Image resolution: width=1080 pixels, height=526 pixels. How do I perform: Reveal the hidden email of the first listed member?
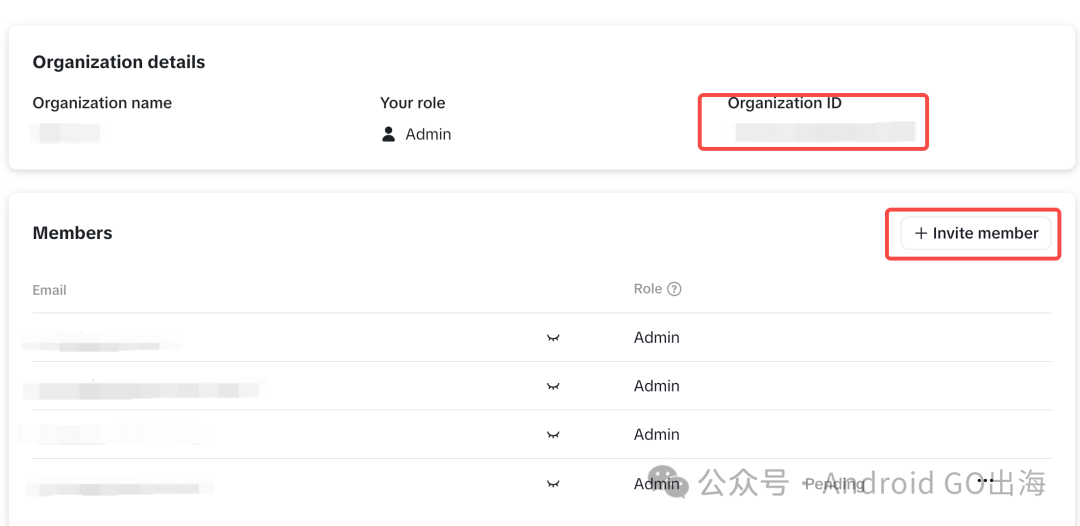click(552, 337)
